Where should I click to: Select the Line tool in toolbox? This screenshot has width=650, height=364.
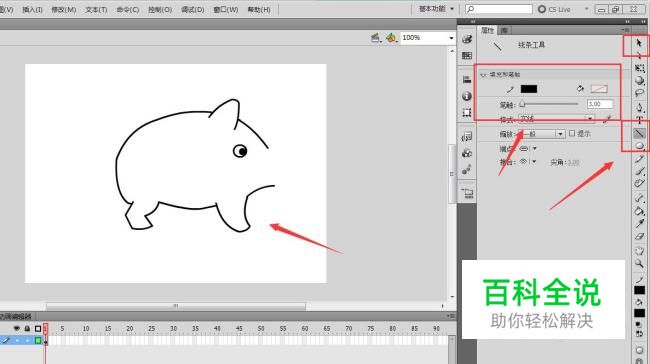point(639,133)
